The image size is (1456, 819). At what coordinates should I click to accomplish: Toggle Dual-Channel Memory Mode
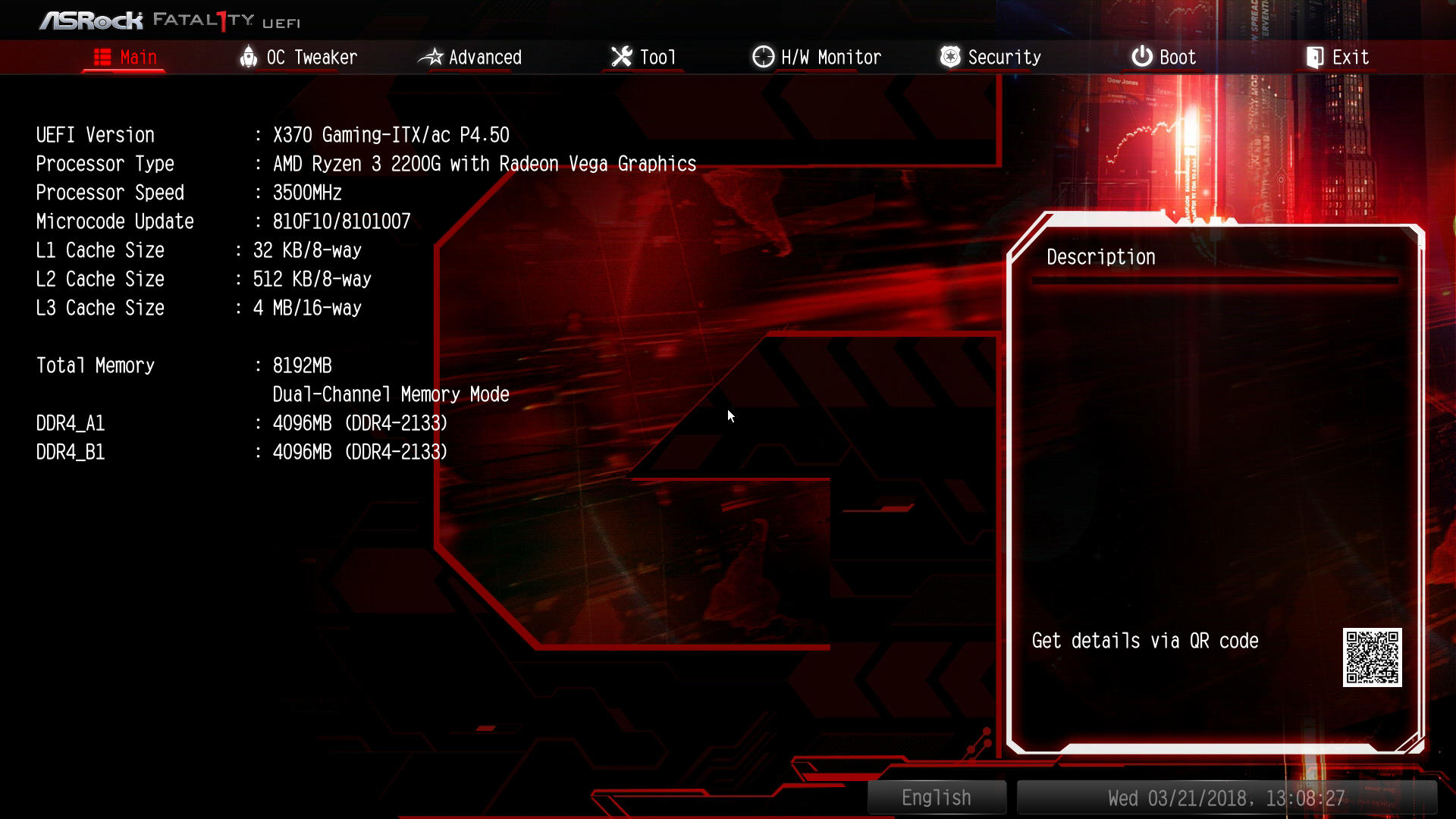tap(391, 393)
